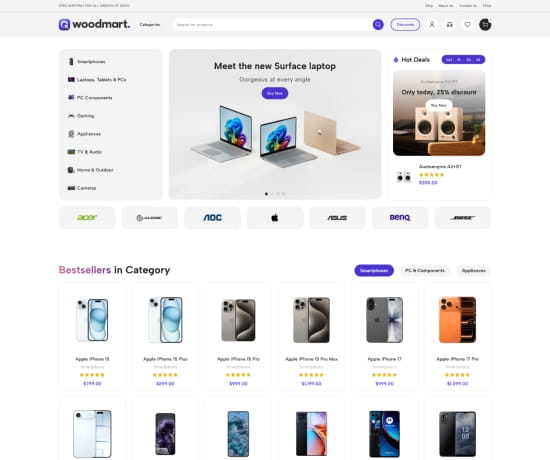Open the shopping cart icon

click(485, 25)
